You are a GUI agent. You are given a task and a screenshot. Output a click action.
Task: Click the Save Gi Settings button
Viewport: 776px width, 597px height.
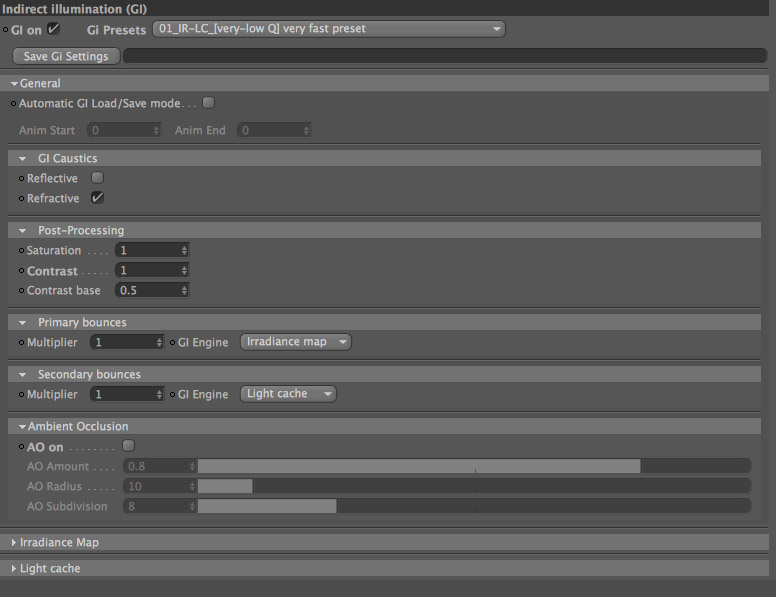[x=66, y=56]
